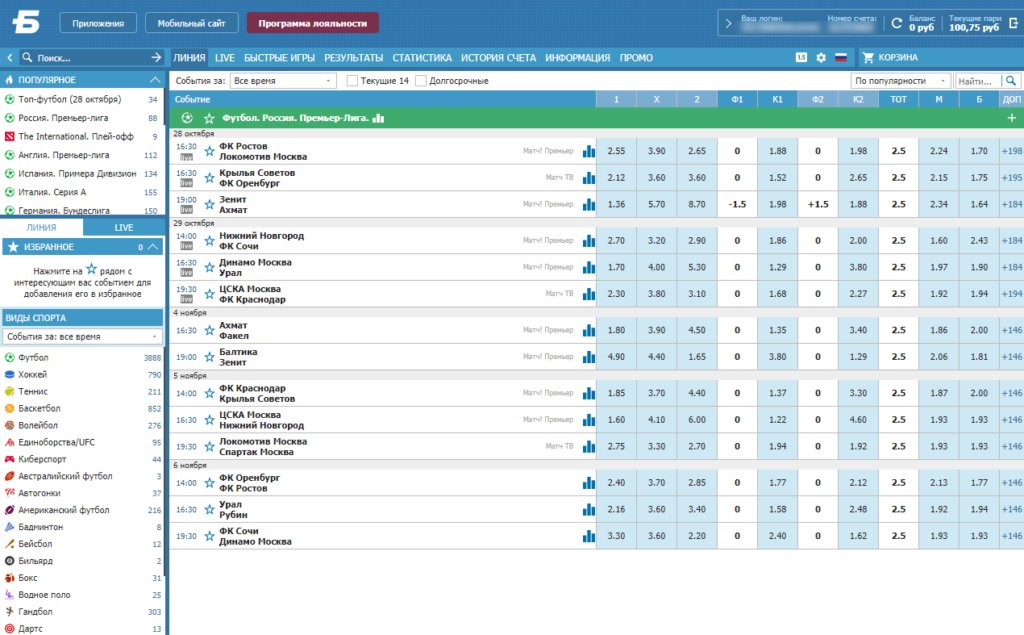Pick the draw odds 3.20 for Нижний Новгород – ФК Сочи
1024x635 pixels.
[656, 240]
